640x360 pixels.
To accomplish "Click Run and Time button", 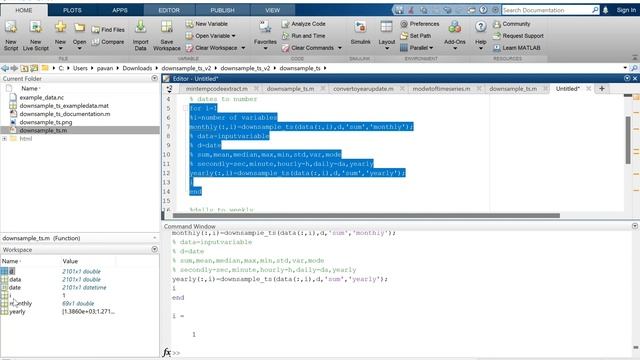I will (x=304, y=36).
